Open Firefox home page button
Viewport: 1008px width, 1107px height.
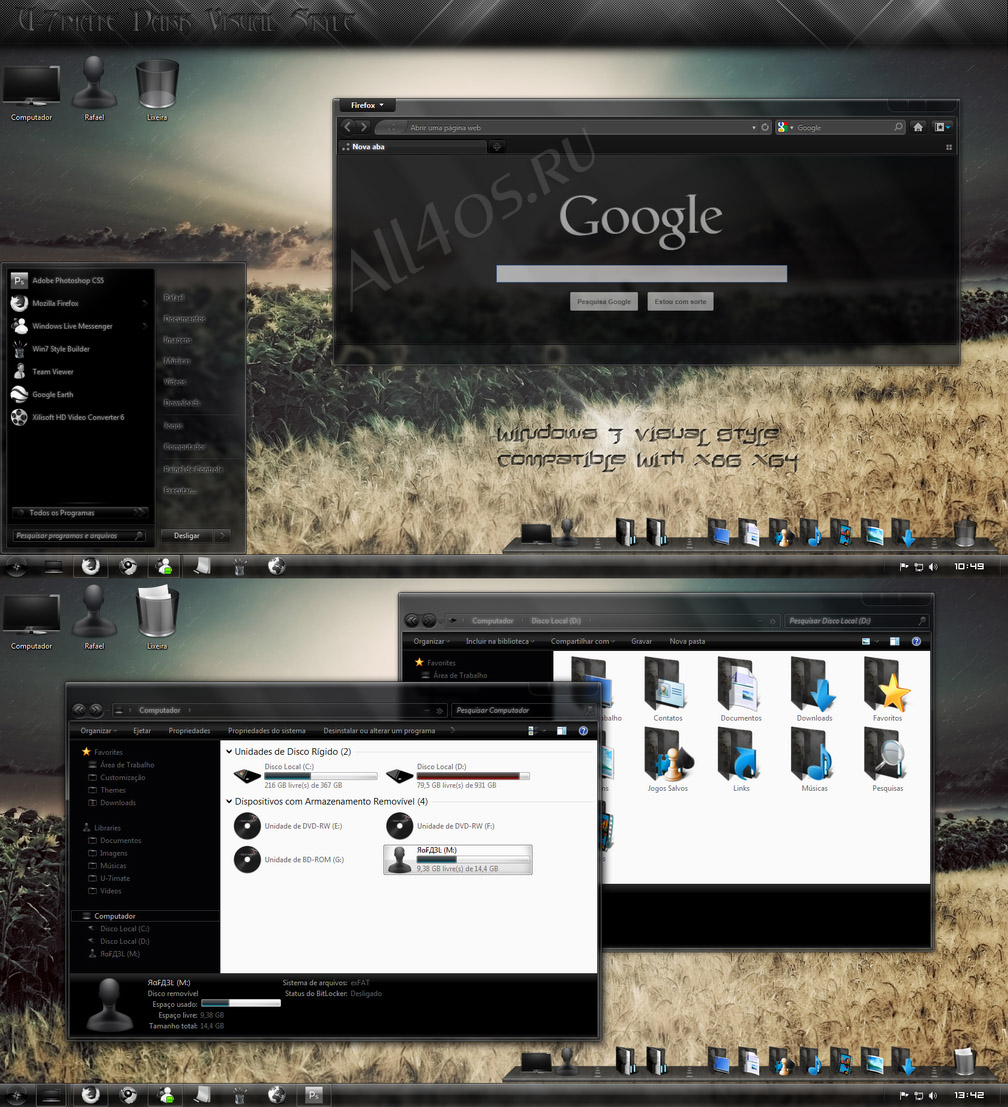pyautogui.click(x=918, y=127)
